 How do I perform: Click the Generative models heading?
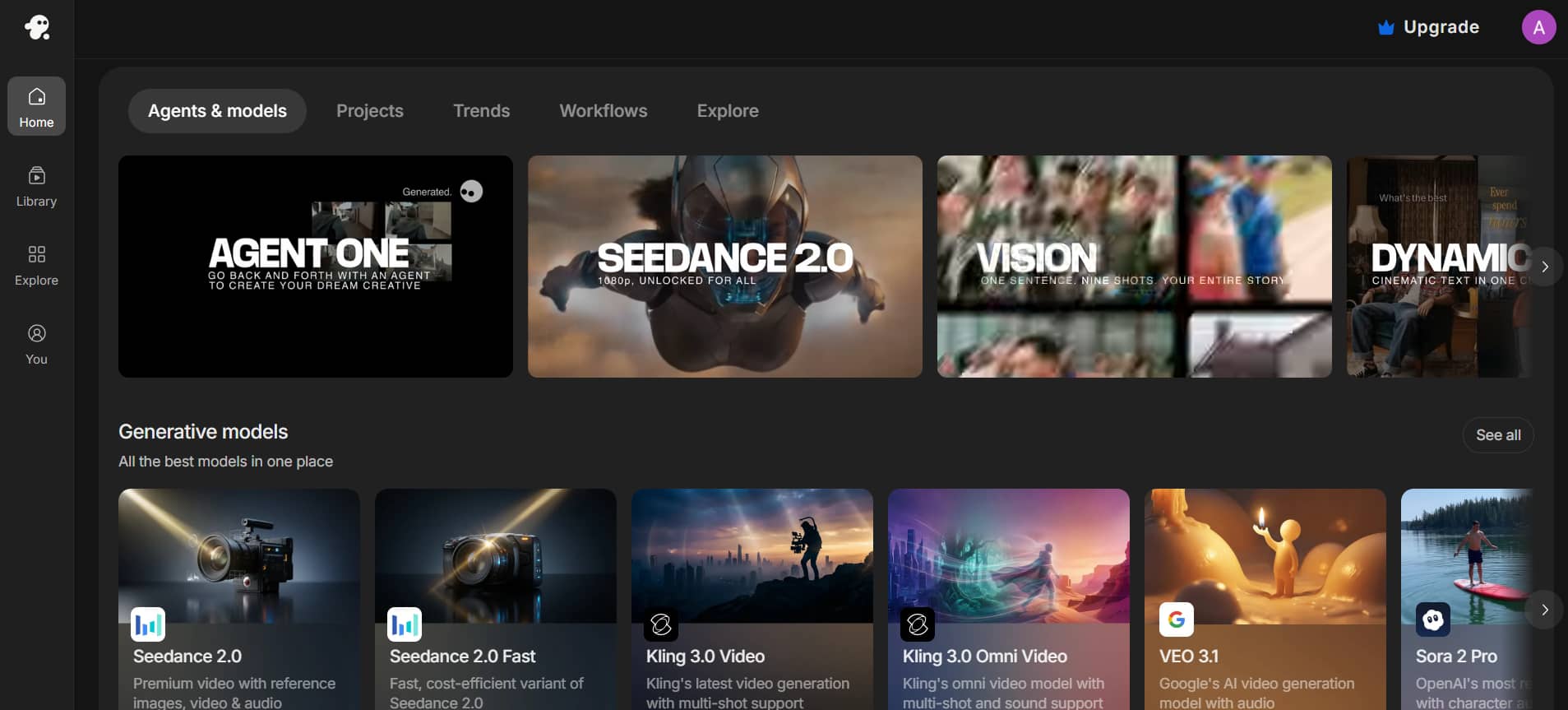coord(203,432)
